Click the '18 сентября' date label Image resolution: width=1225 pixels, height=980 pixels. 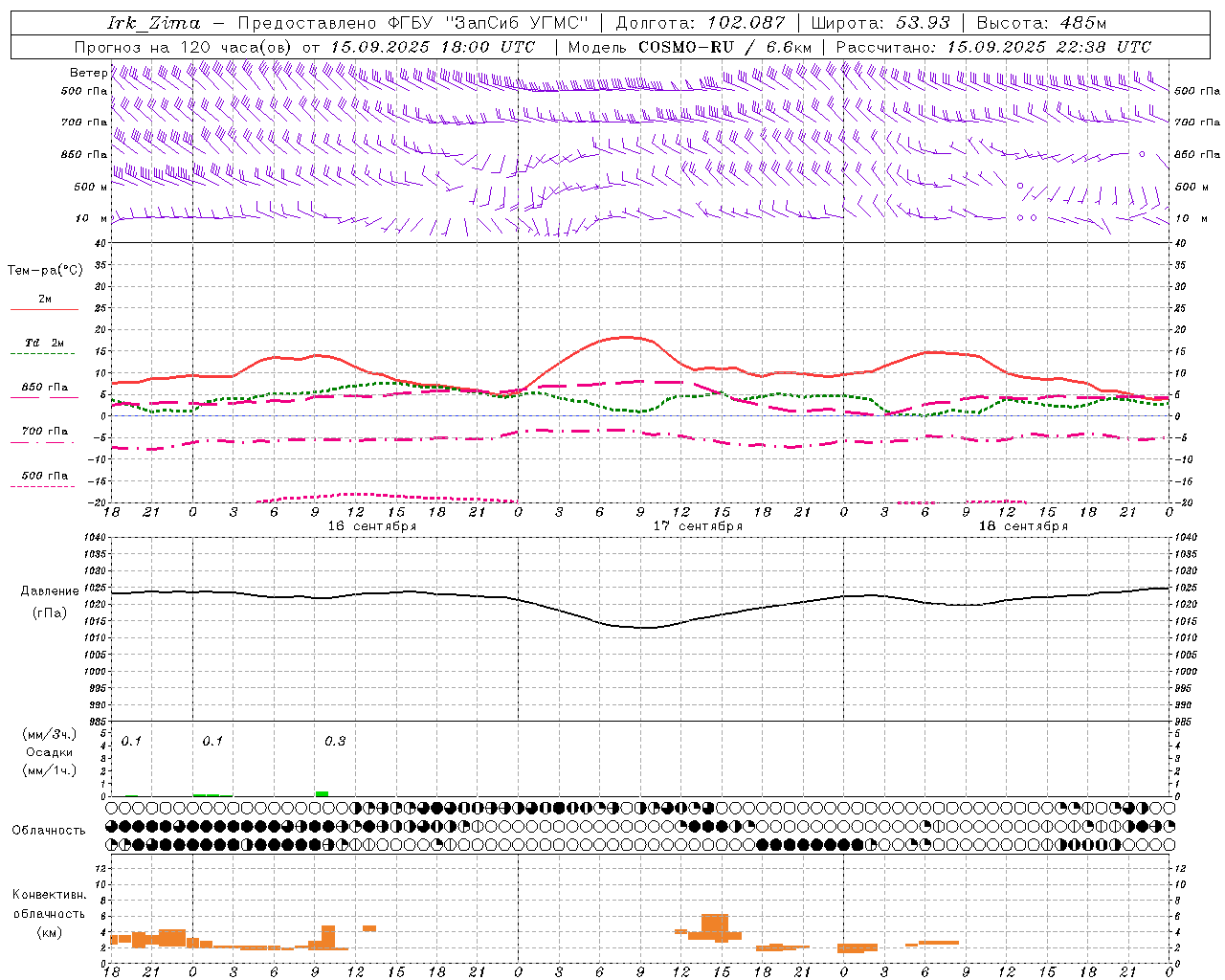1023,526
